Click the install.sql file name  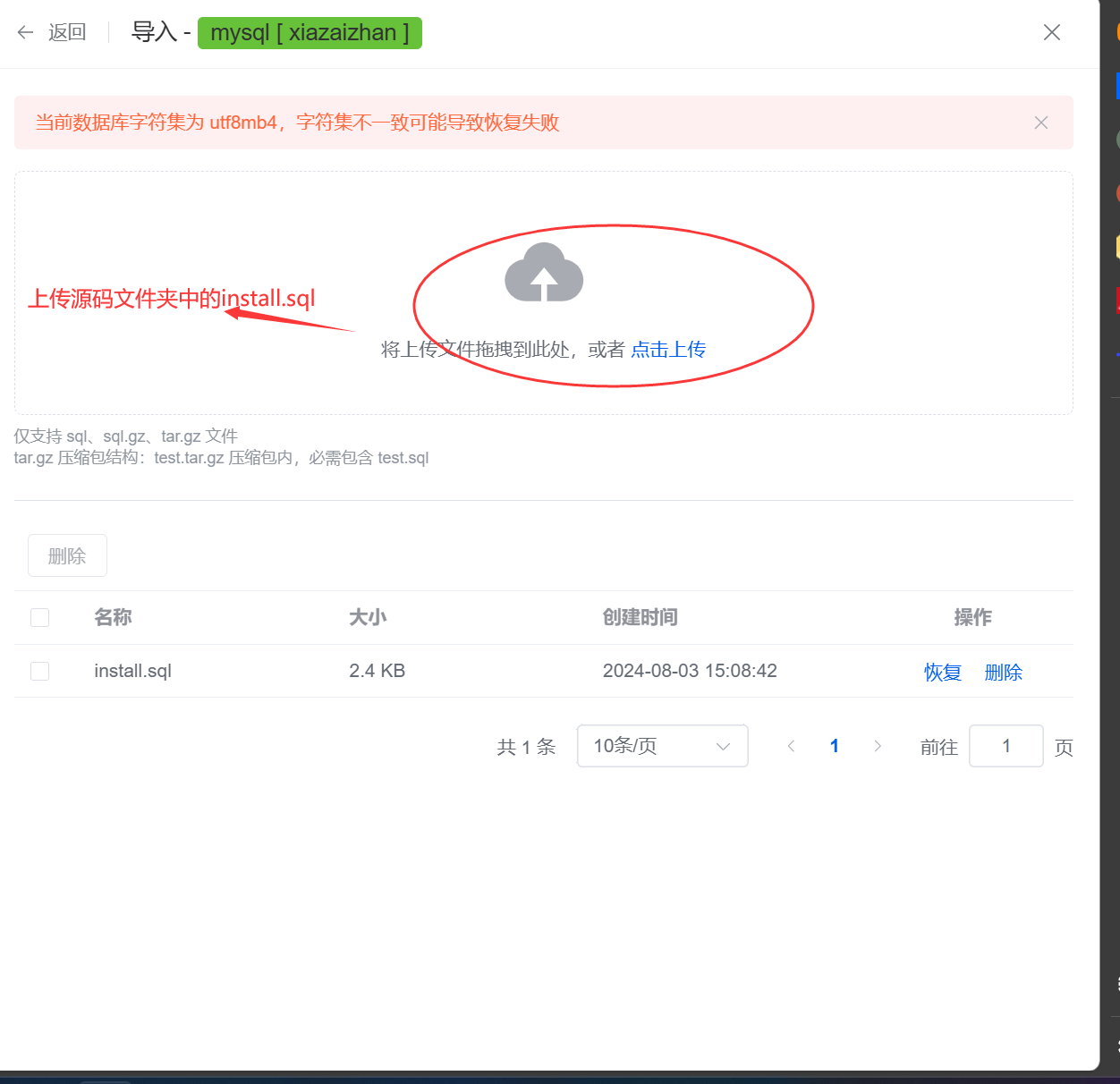click(x=132, y=671)
